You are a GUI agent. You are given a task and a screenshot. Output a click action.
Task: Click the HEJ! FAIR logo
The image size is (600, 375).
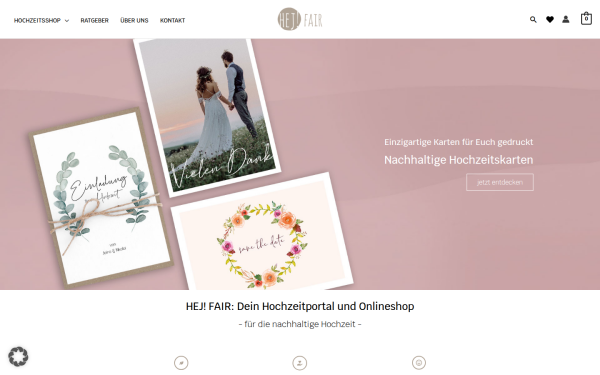coord(300,19)
